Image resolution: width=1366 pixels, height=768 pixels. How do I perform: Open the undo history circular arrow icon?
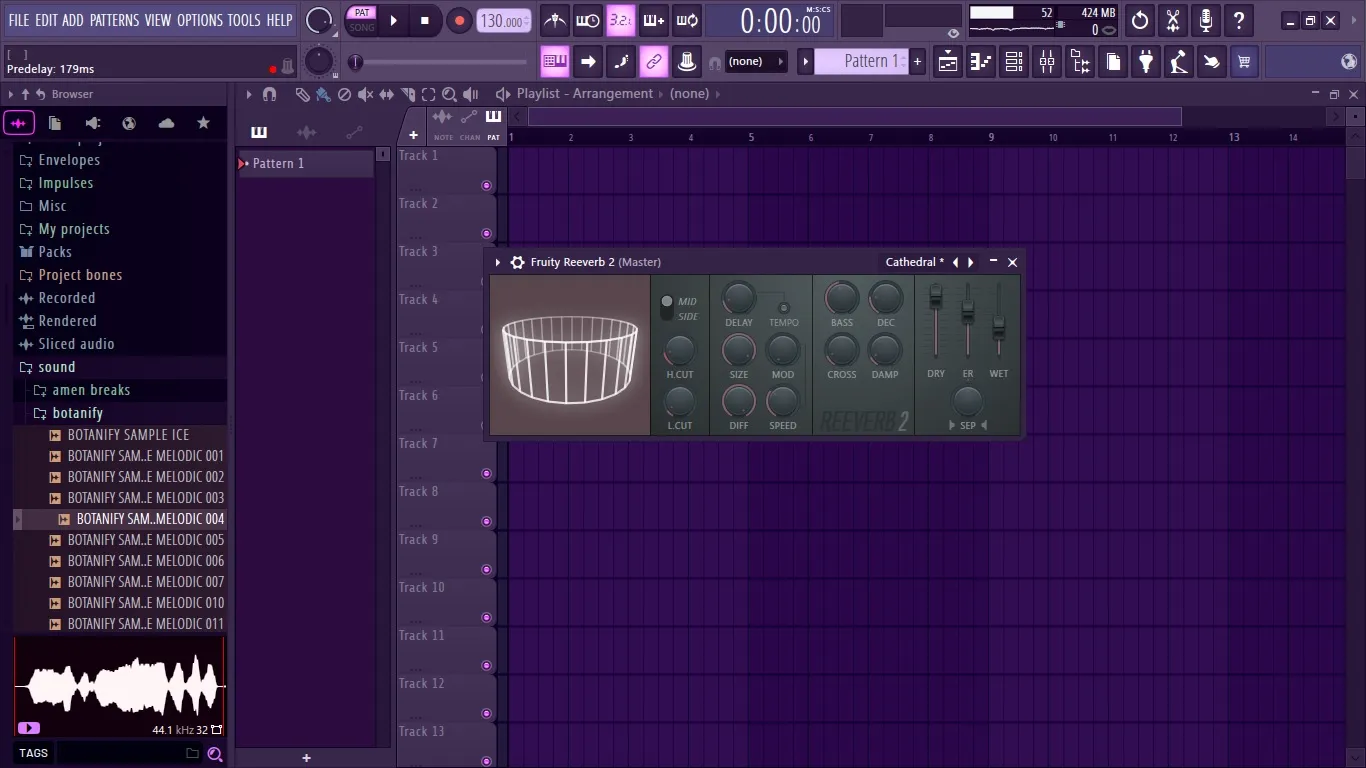[x=1140, y=20]
